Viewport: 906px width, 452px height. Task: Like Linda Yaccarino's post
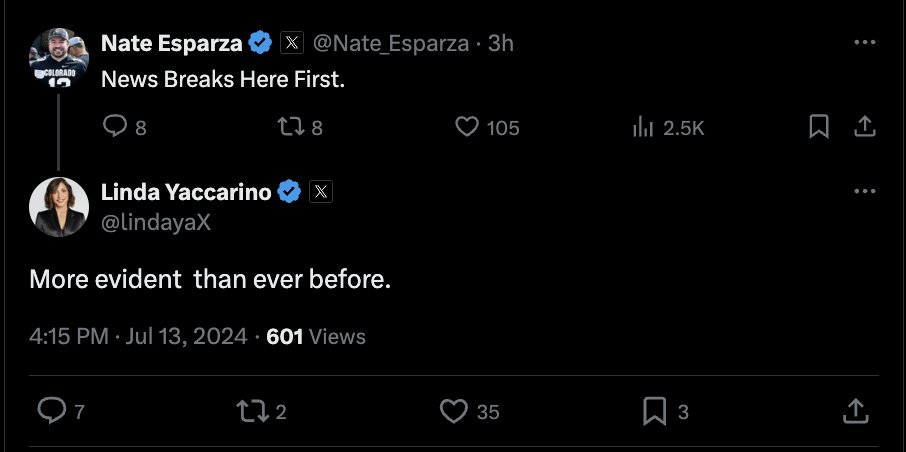(x=454, y=410)
